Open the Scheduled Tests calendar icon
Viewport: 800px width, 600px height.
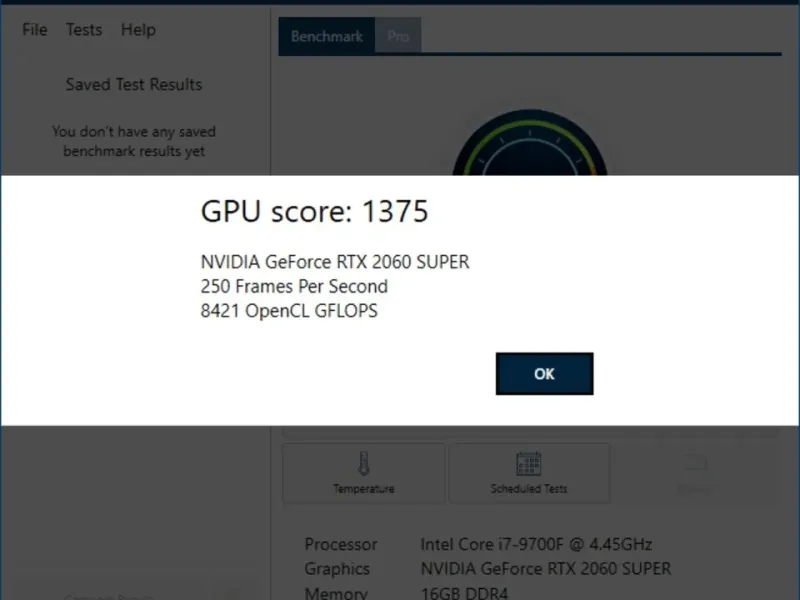point(529,463)
